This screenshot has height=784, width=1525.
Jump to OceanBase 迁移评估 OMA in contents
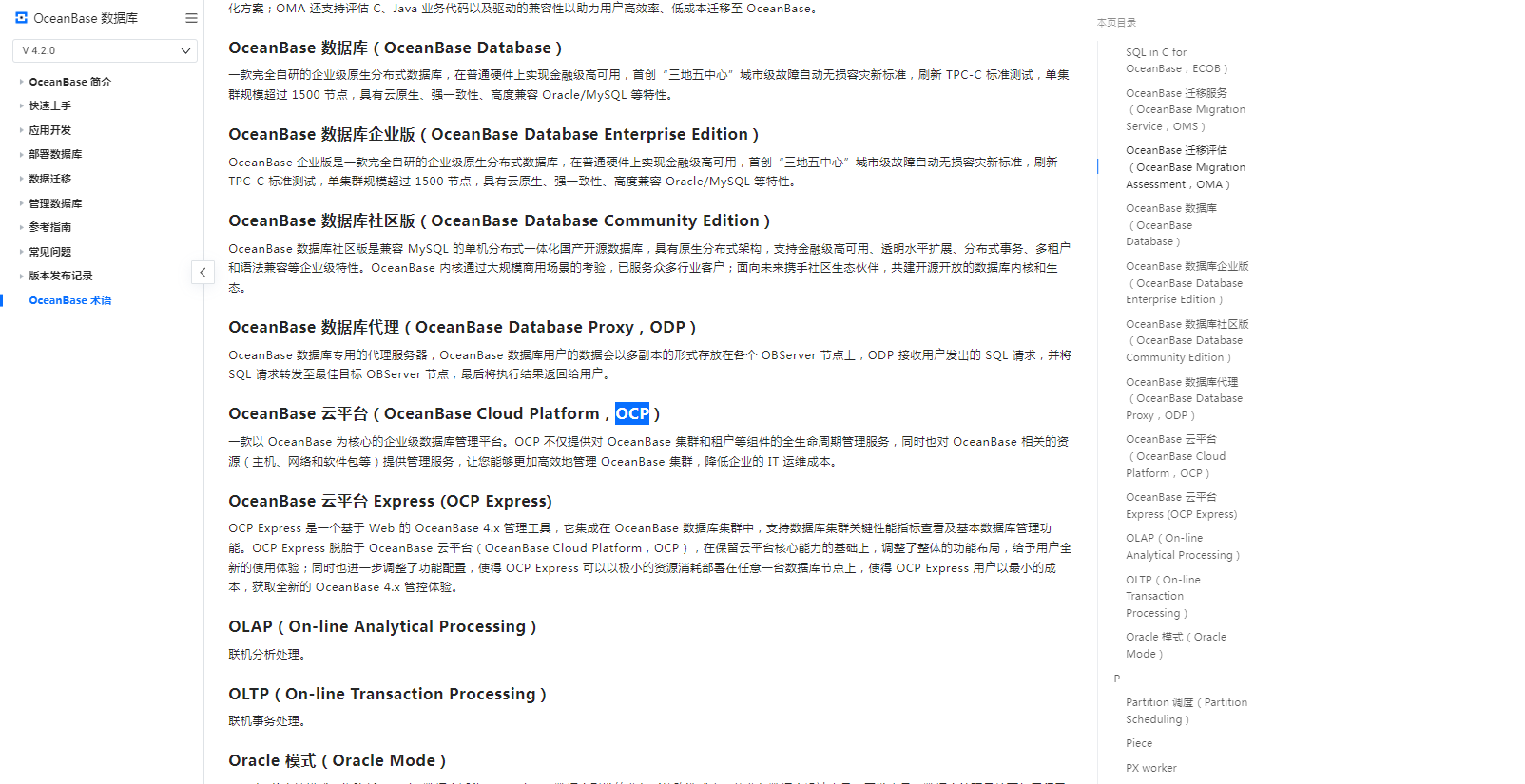point(1186,167)
